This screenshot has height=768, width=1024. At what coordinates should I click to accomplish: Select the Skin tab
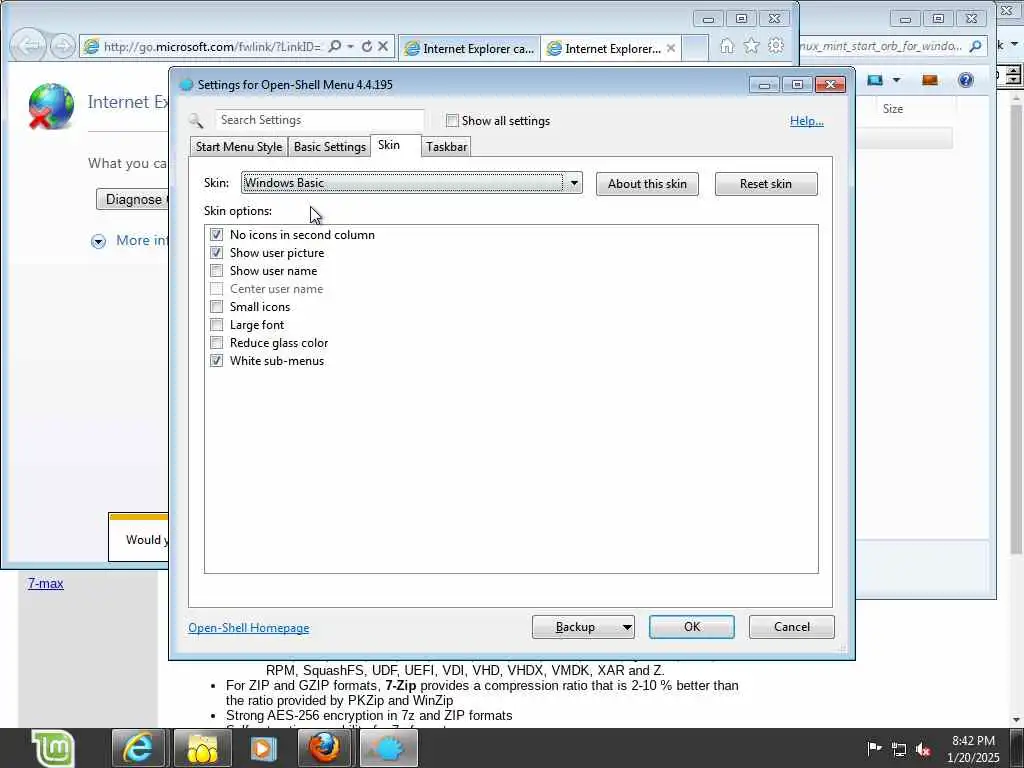point(396,146)
